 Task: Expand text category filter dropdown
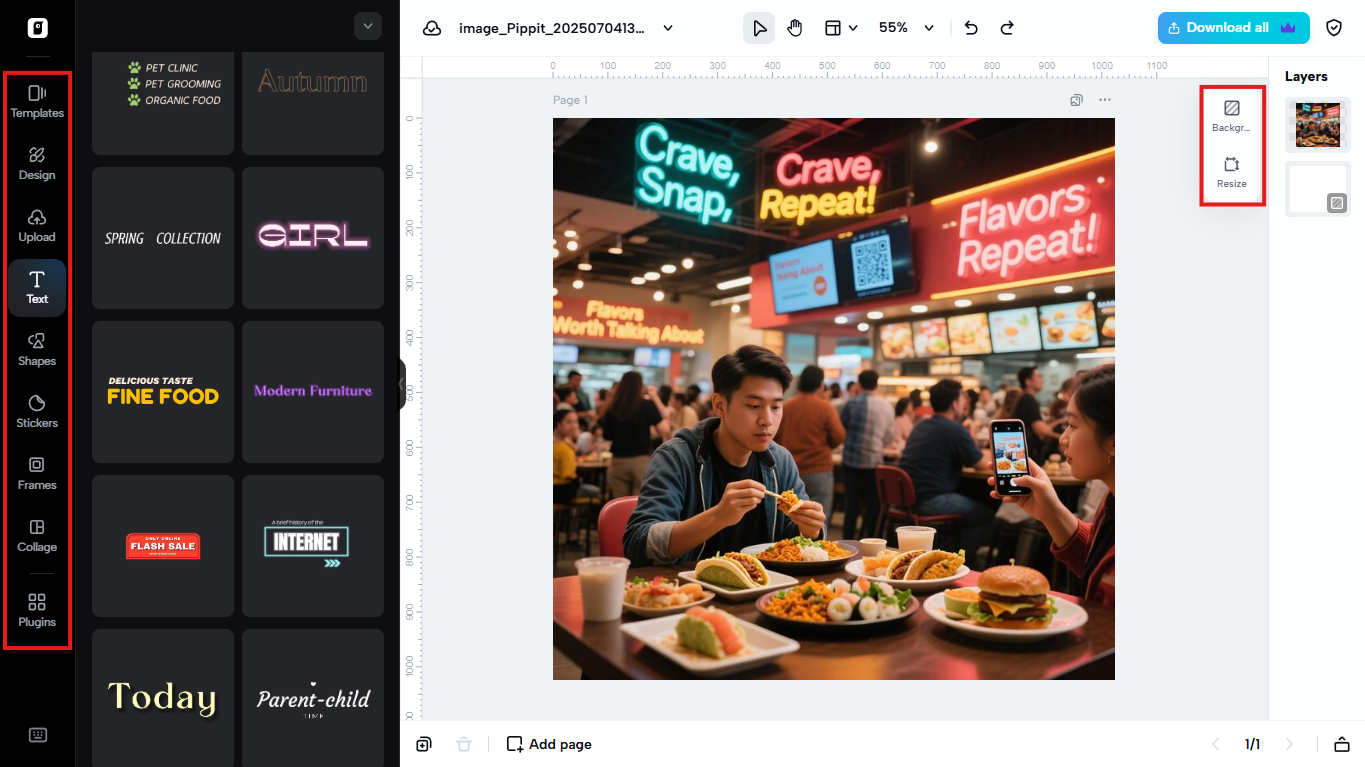coord(368,27)
